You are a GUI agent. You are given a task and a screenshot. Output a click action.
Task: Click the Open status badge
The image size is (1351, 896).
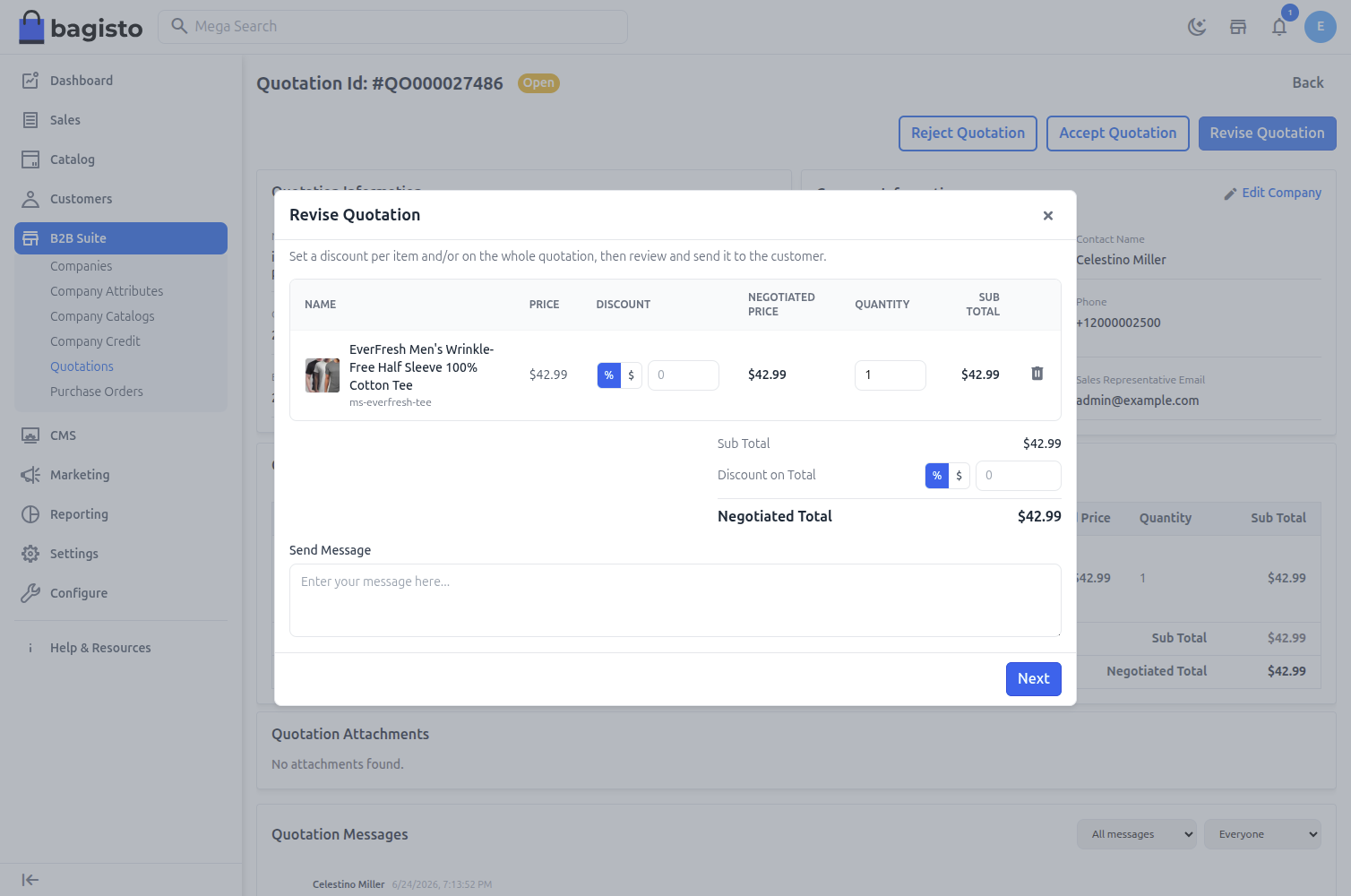(x=538, y=83)
